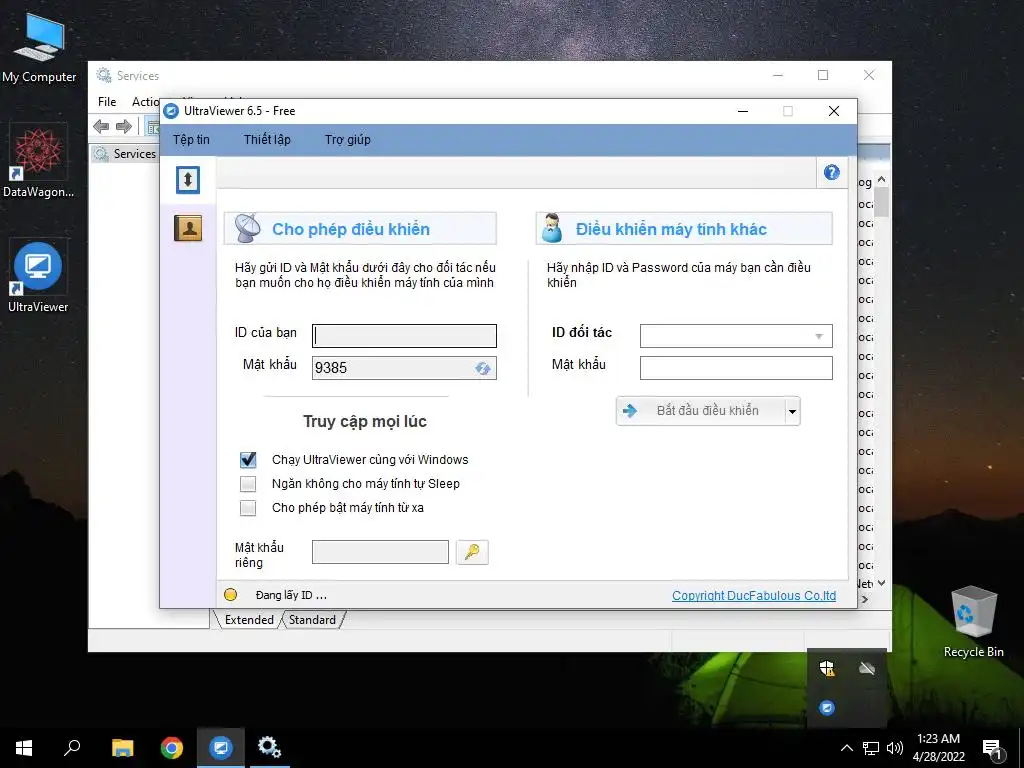Image resolution: width=1024 pixels, height=768 pixels.
Task: Click the UltraViewer logo in title bar
Action: 171,111
